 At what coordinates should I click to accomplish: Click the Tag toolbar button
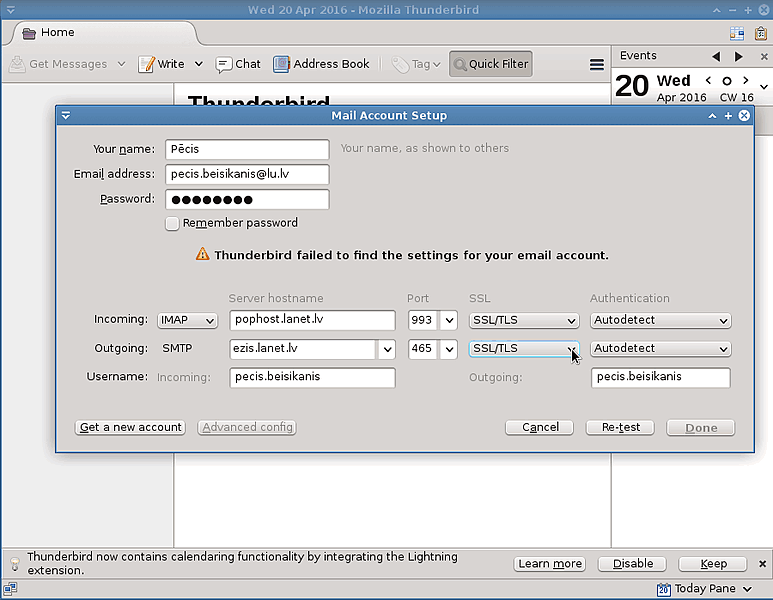tap(415, 64)
